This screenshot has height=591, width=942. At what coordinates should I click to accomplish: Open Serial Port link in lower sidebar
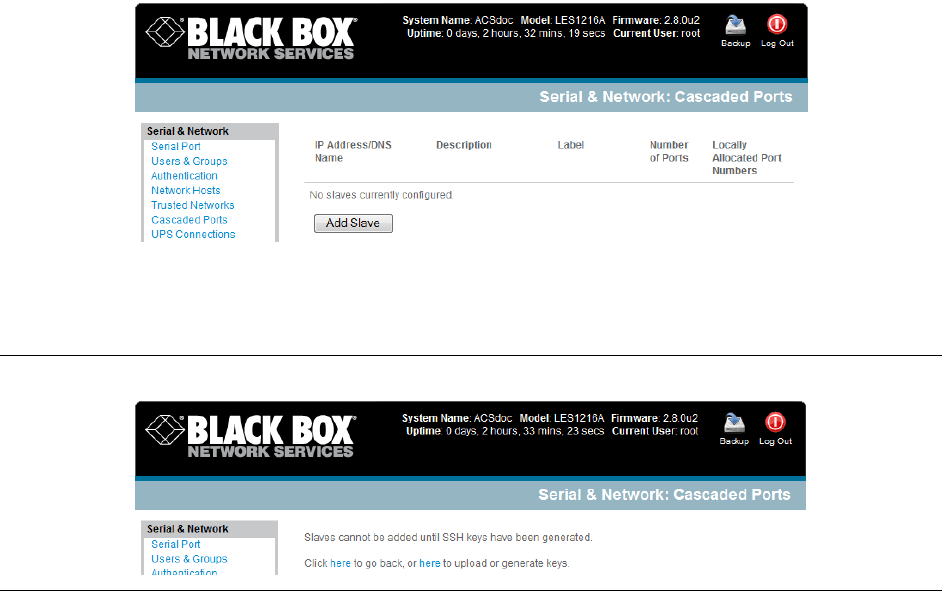[x=175, y=544]
